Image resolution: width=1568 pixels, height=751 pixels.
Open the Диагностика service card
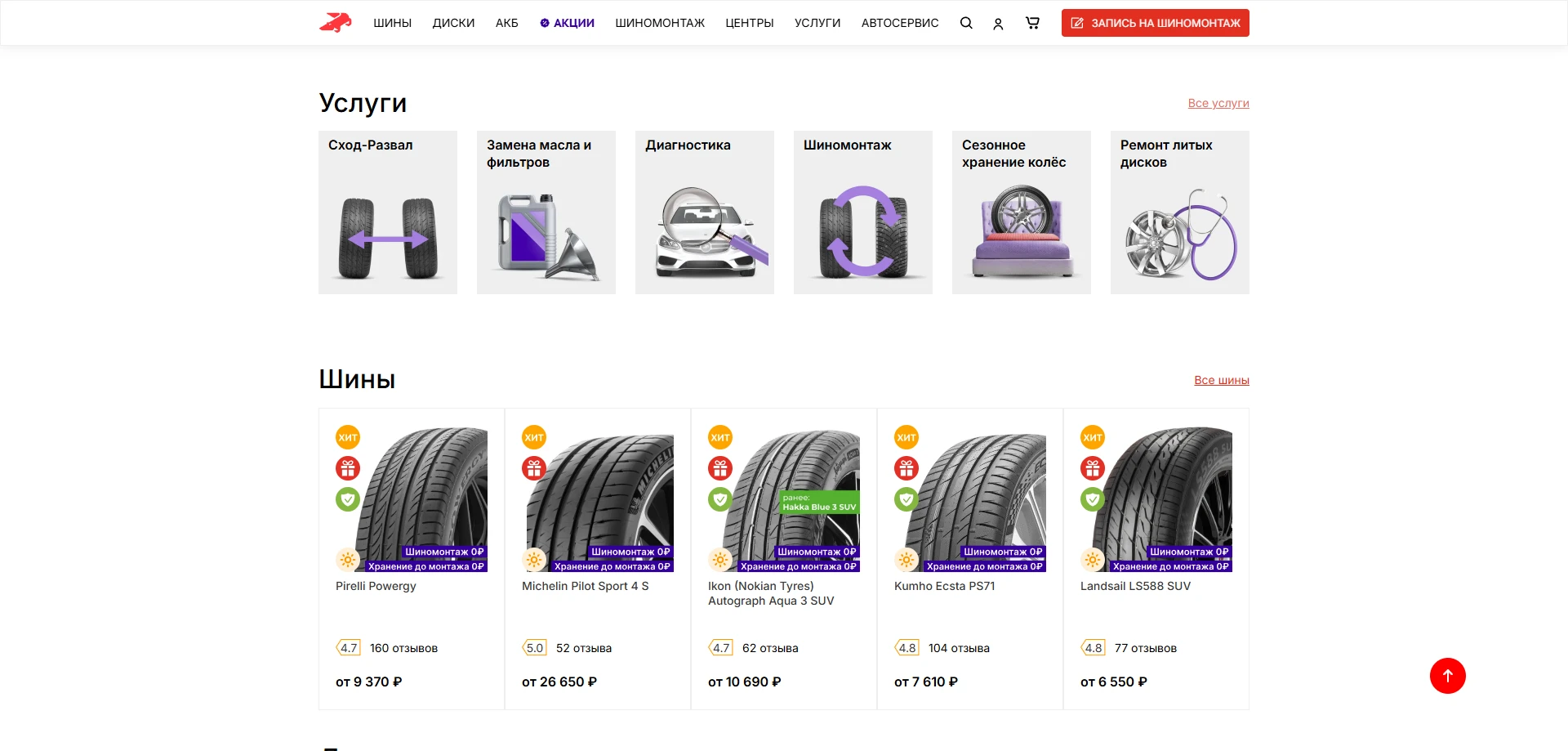(x=705, y=212)
